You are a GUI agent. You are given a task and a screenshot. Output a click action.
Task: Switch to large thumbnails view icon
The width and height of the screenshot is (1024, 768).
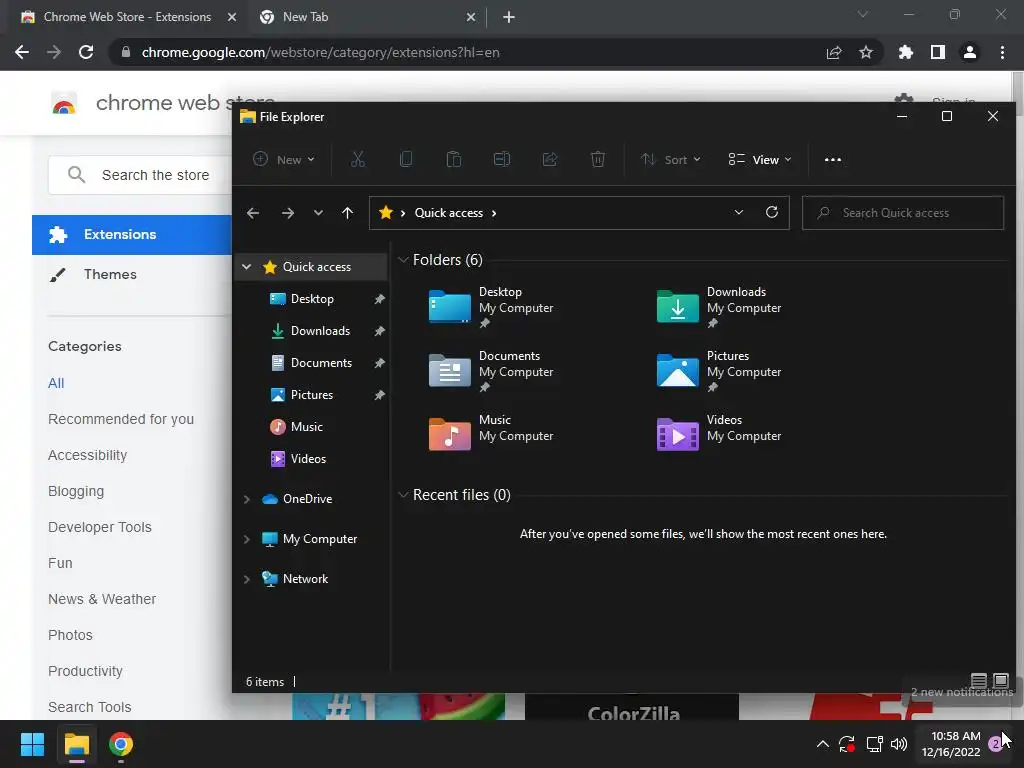[1000, 680]
